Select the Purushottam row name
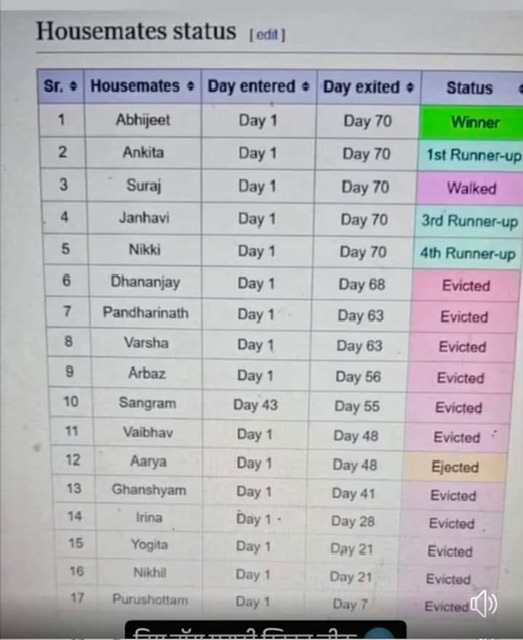This screenshot has width=523, height=640. 150,600
